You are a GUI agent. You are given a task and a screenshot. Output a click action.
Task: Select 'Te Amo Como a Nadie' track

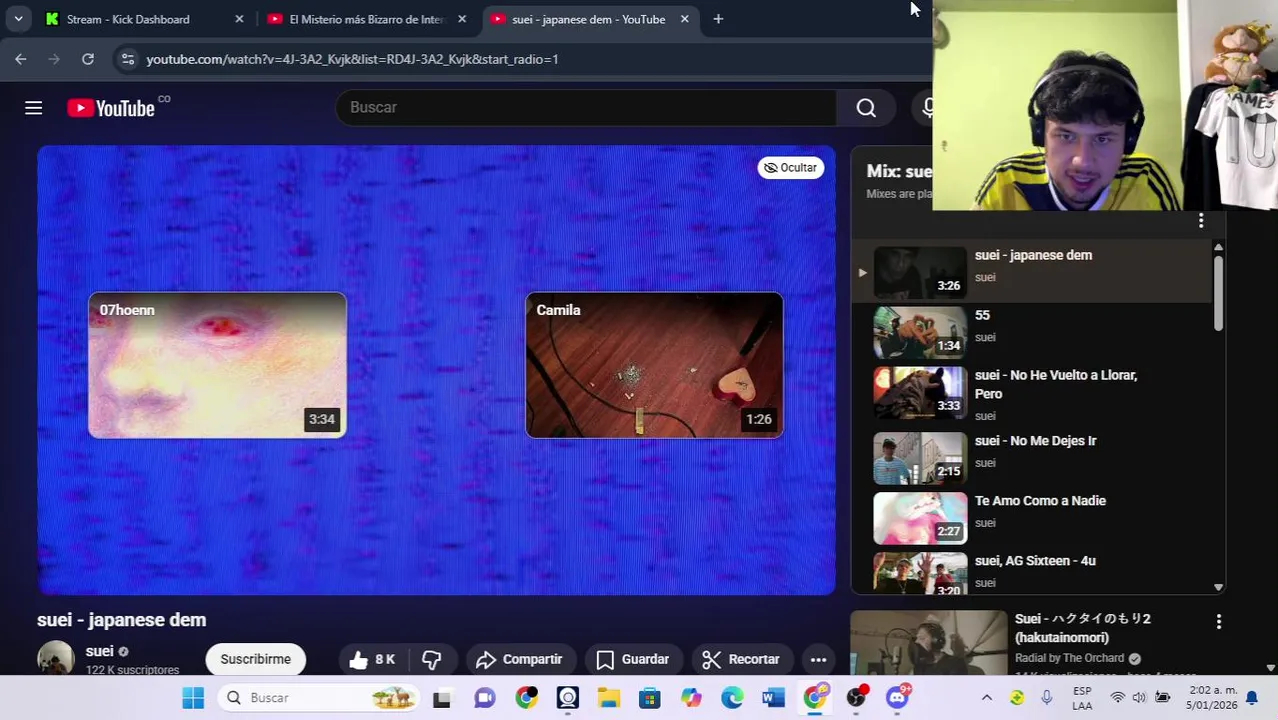1032,518
